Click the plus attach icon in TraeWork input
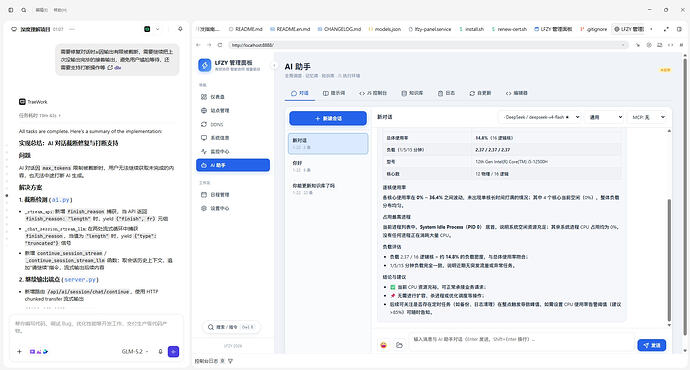 click(x=19, y=352)
